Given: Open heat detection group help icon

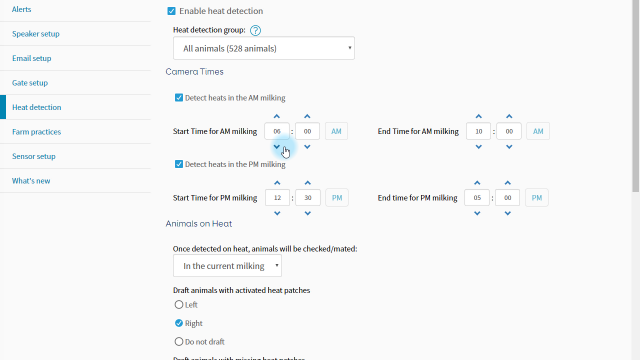Looking at the screenshot, I should (255, 30).
